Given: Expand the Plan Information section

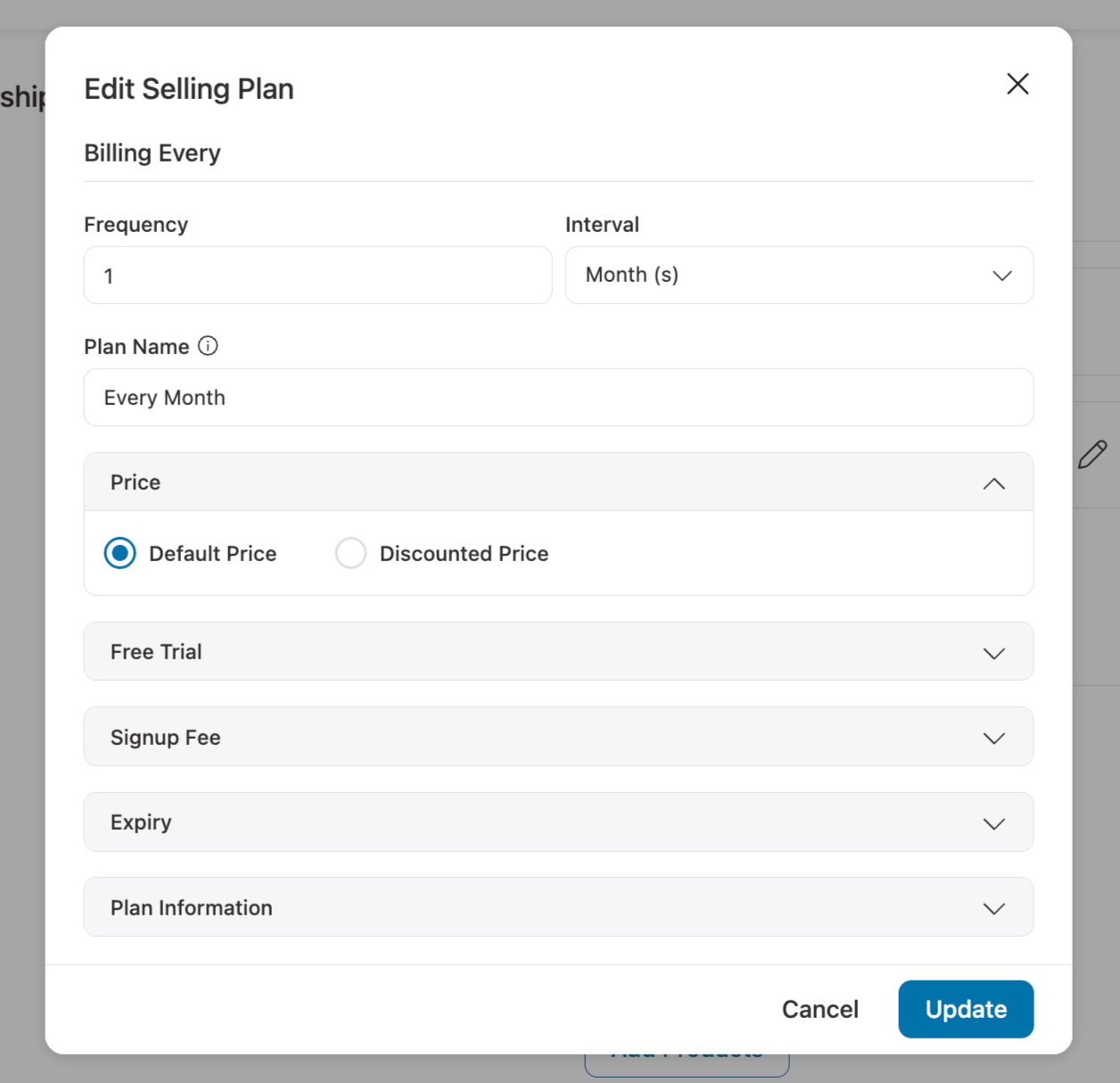Looking at the screenshot, I should coord(557,907).
